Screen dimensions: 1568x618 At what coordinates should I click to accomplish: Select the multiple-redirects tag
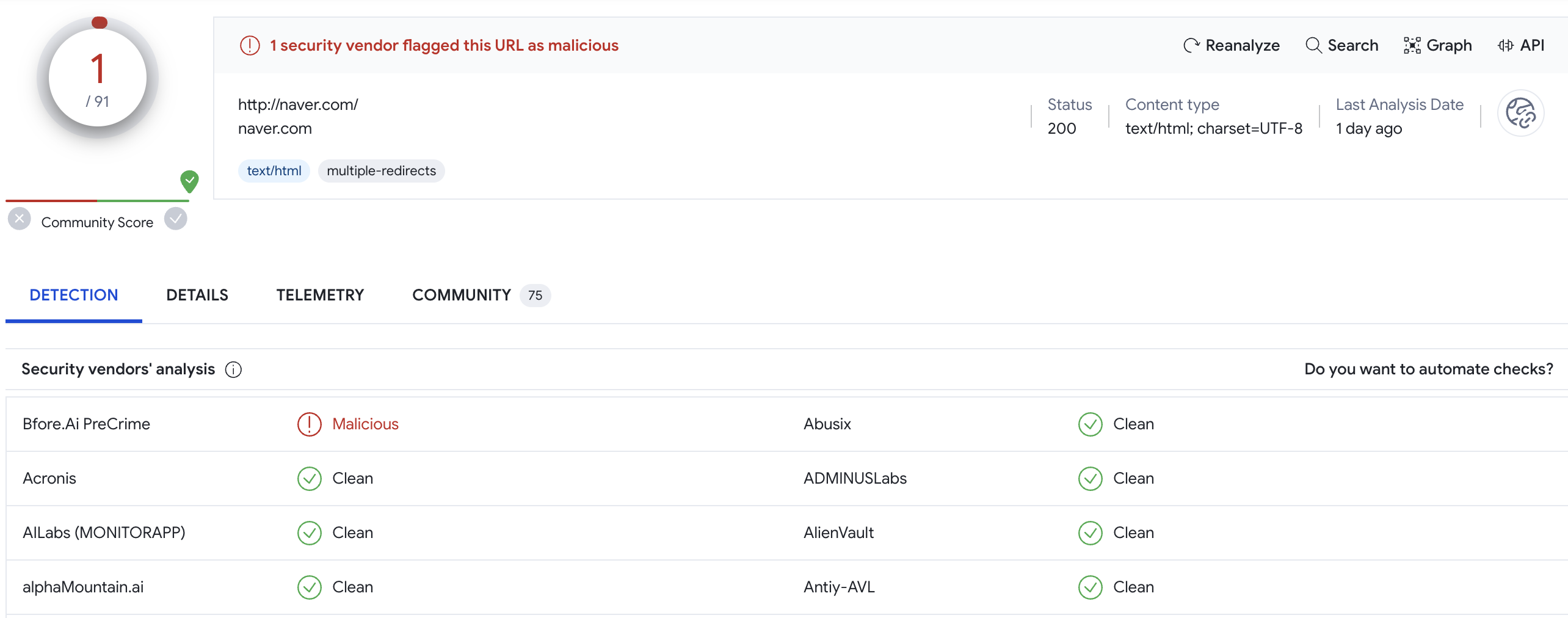click(382, 171)
